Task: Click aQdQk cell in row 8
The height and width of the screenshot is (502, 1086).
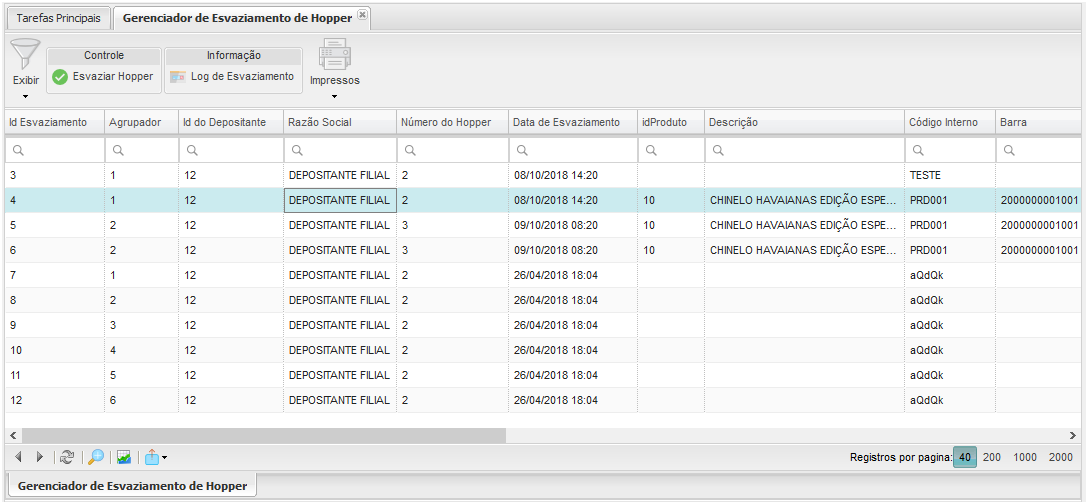Action: pos(950,300)
